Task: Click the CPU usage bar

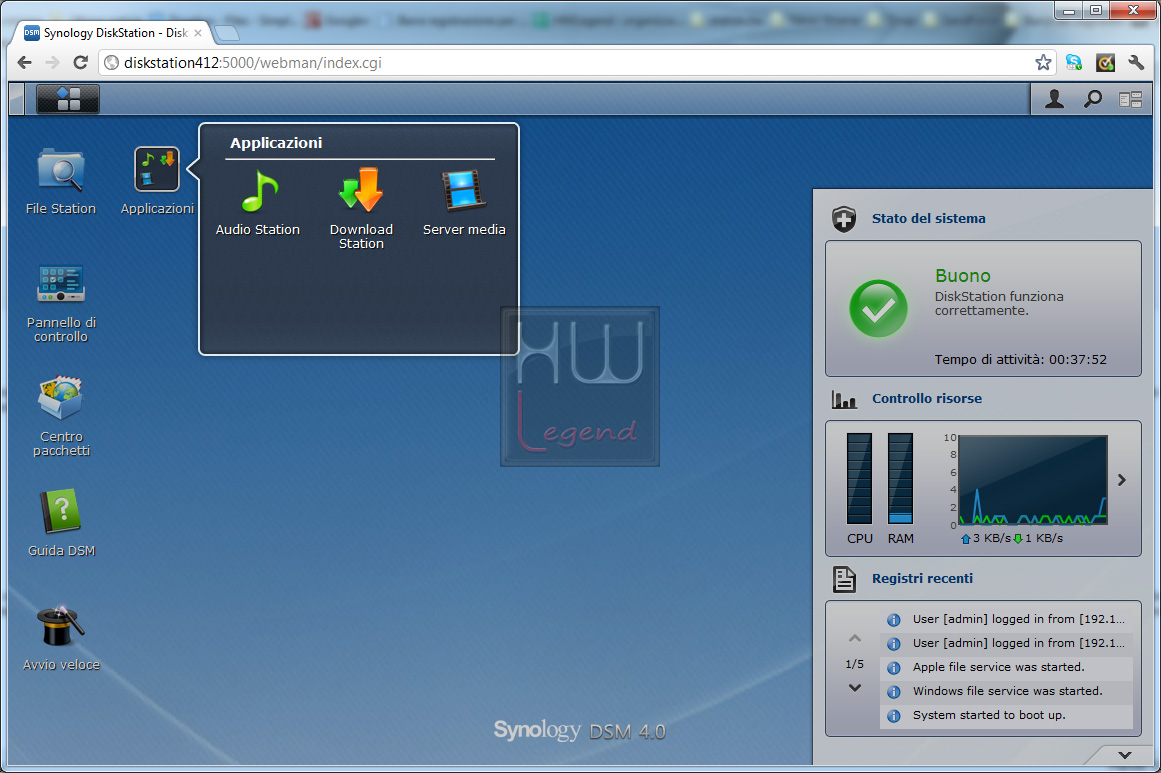Action: tap(860, 479)
